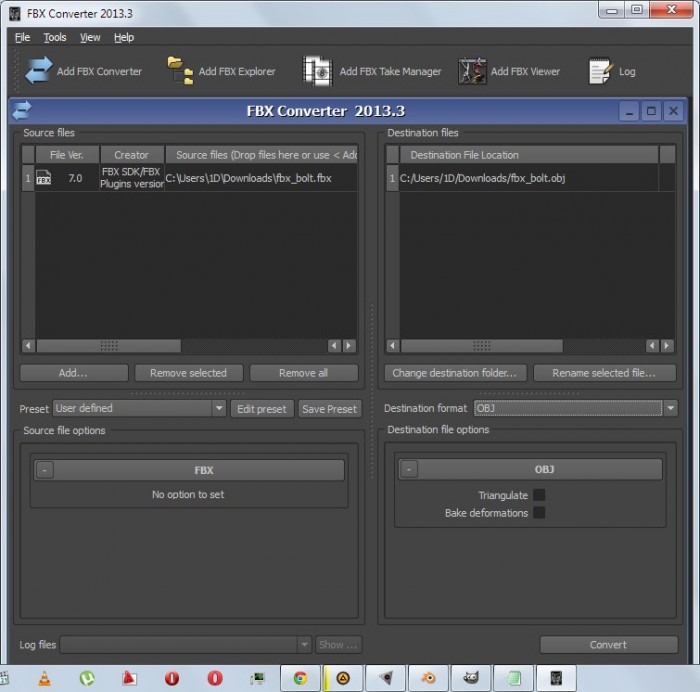Select the fbx_bolt.obj destination file row
Screen dimensions: 700x692
pos(530,178)
